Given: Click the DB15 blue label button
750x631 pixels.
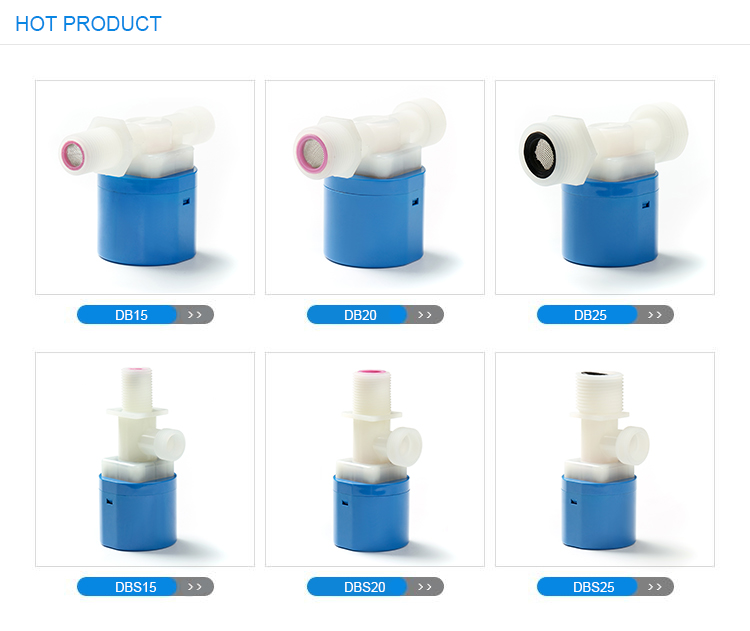Looking at the screenshot, I should click(127, 315).
